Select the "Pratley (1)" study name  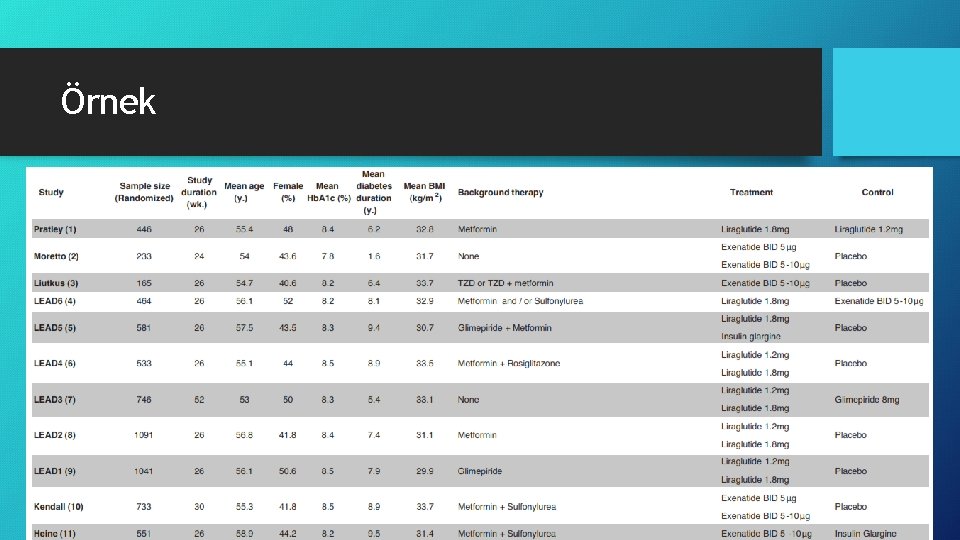55,230
